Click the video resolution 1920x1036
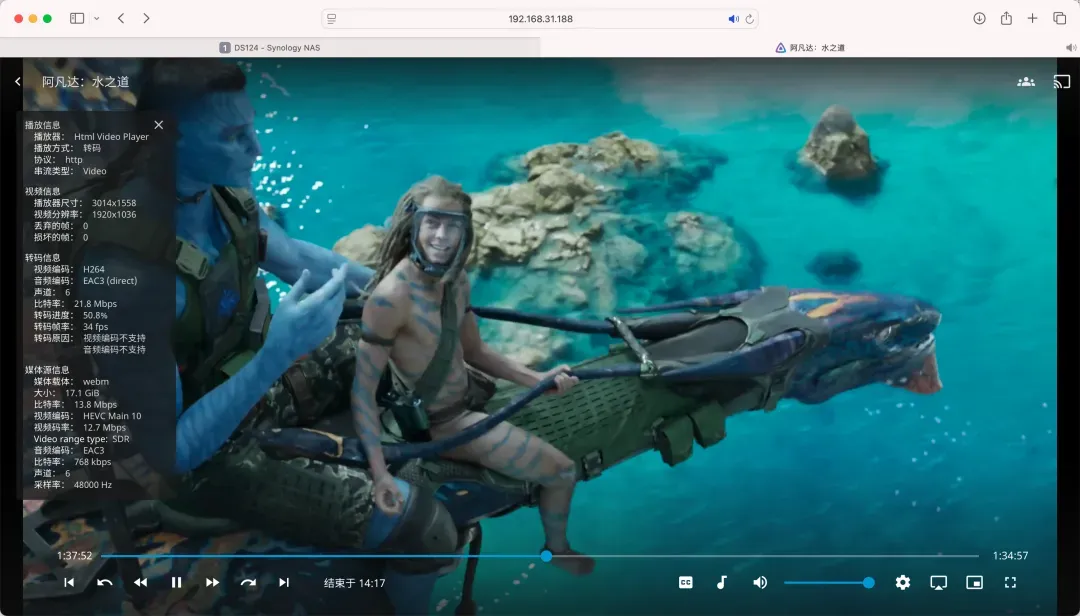The height and width of the screenshot is (616, 1080). coord(114,214)
